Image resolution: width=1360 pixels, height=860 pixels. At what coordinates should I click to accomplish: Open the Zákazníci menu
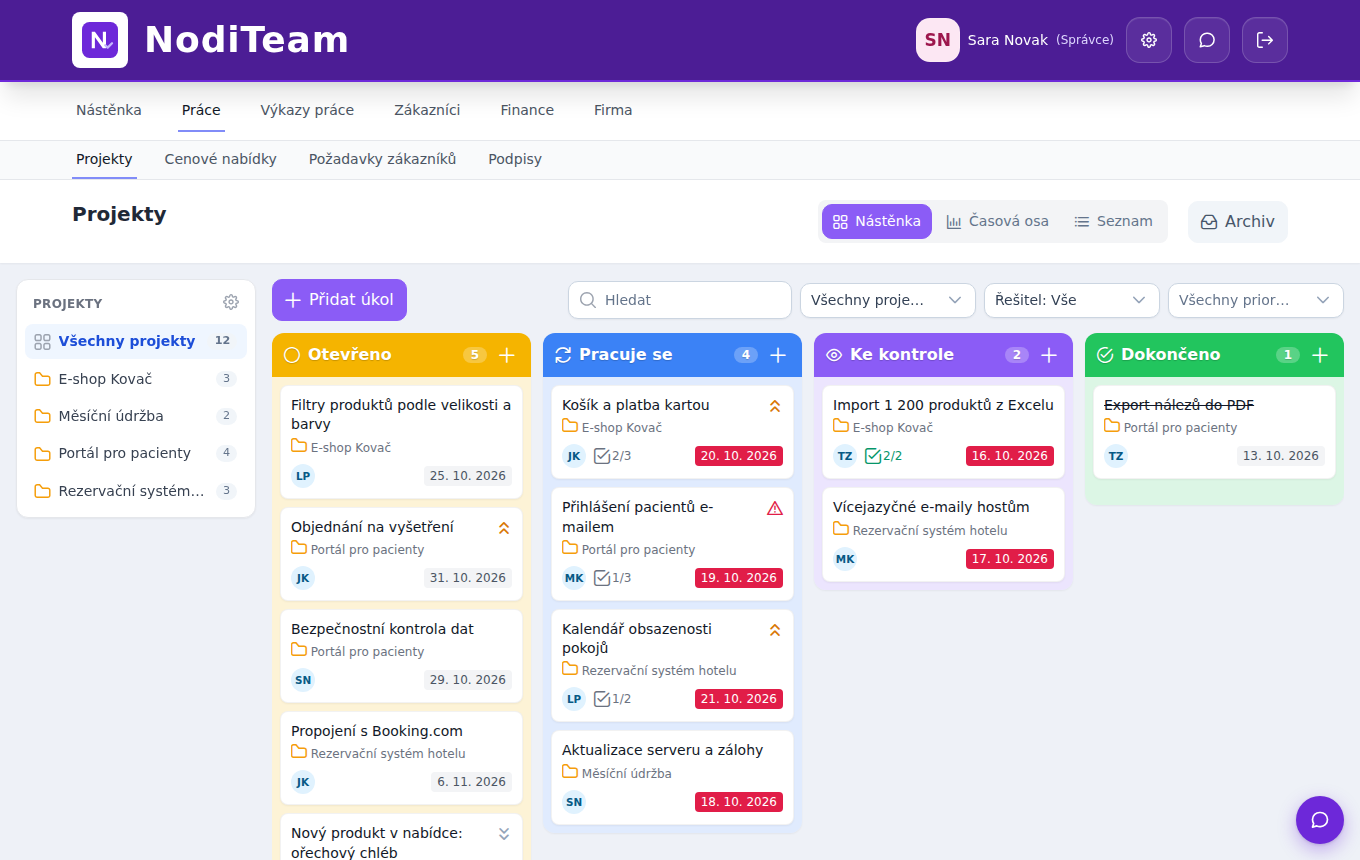pyautogui.click(x=427, y=110)
